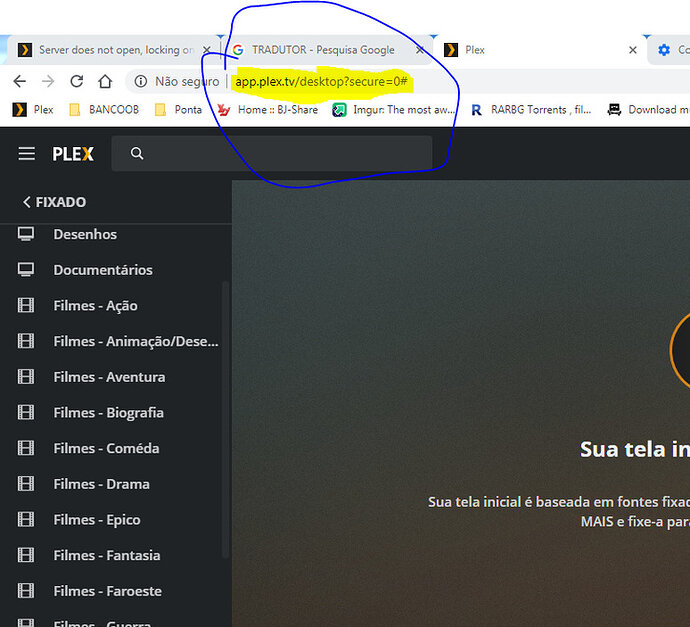Click the search magnifier icon
Screen dimensions: 690x627
point(137,153)
